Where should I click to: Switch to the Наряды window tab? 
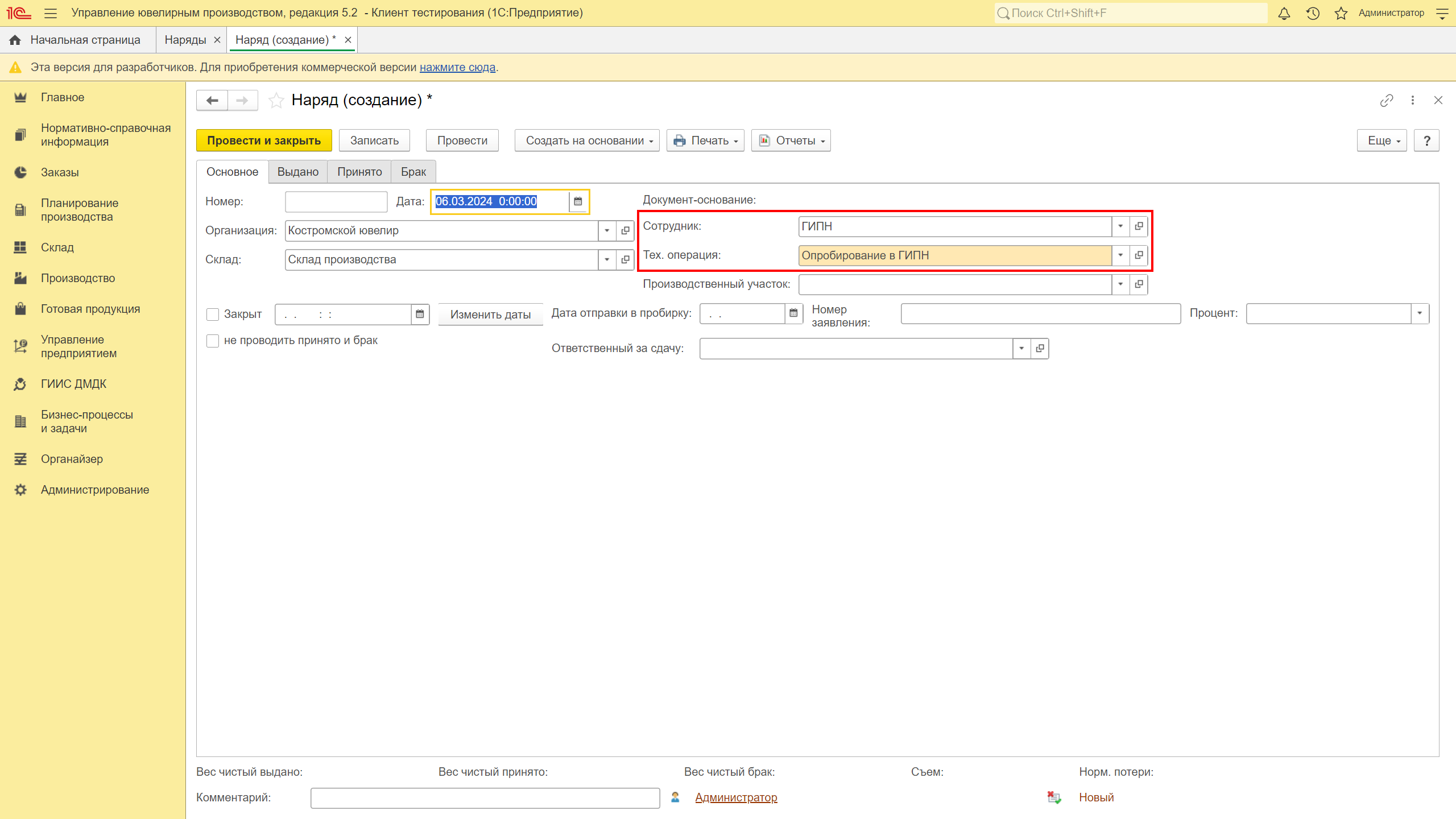click(185, 40)
